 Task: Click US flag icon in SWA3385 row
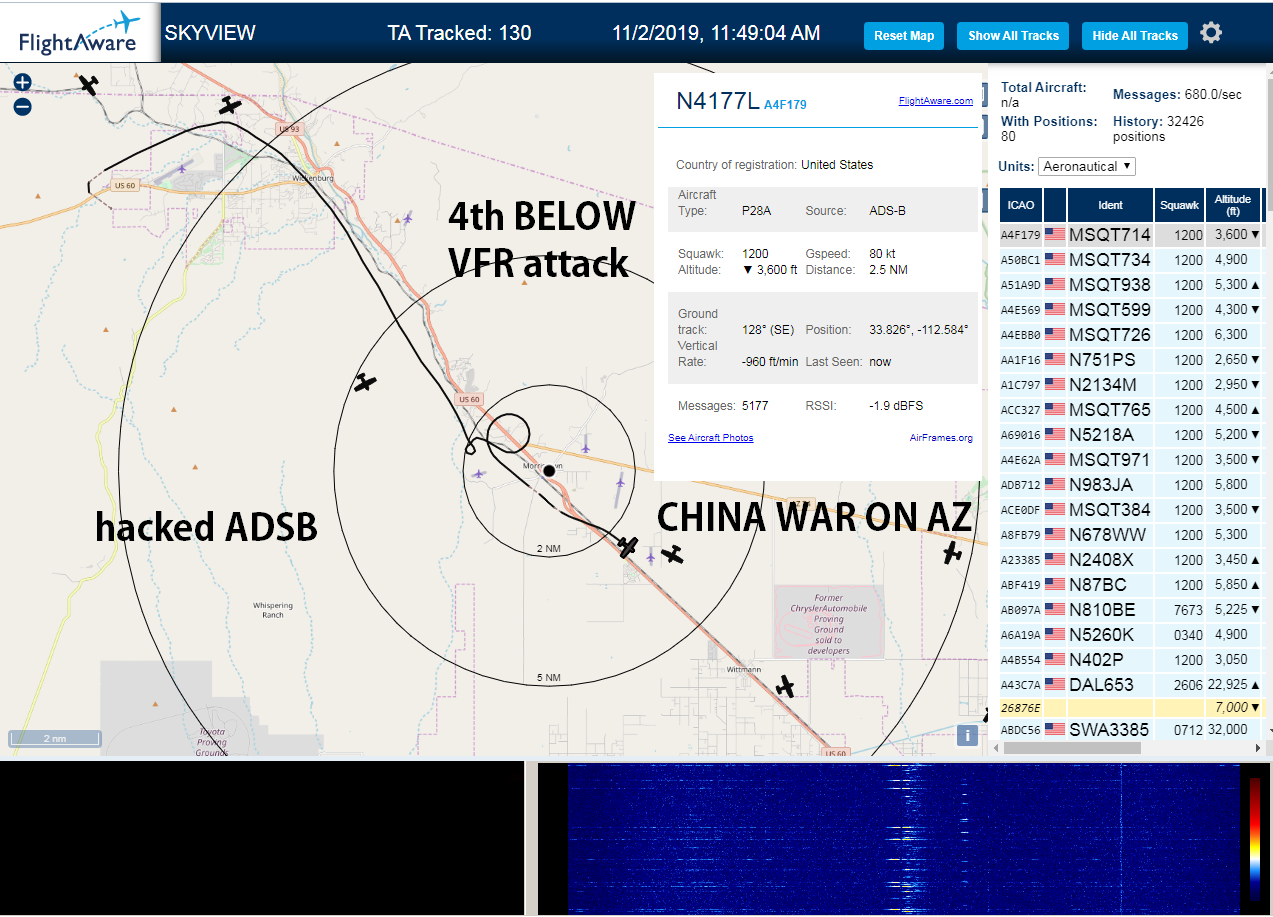click(x=1055, y=729)
